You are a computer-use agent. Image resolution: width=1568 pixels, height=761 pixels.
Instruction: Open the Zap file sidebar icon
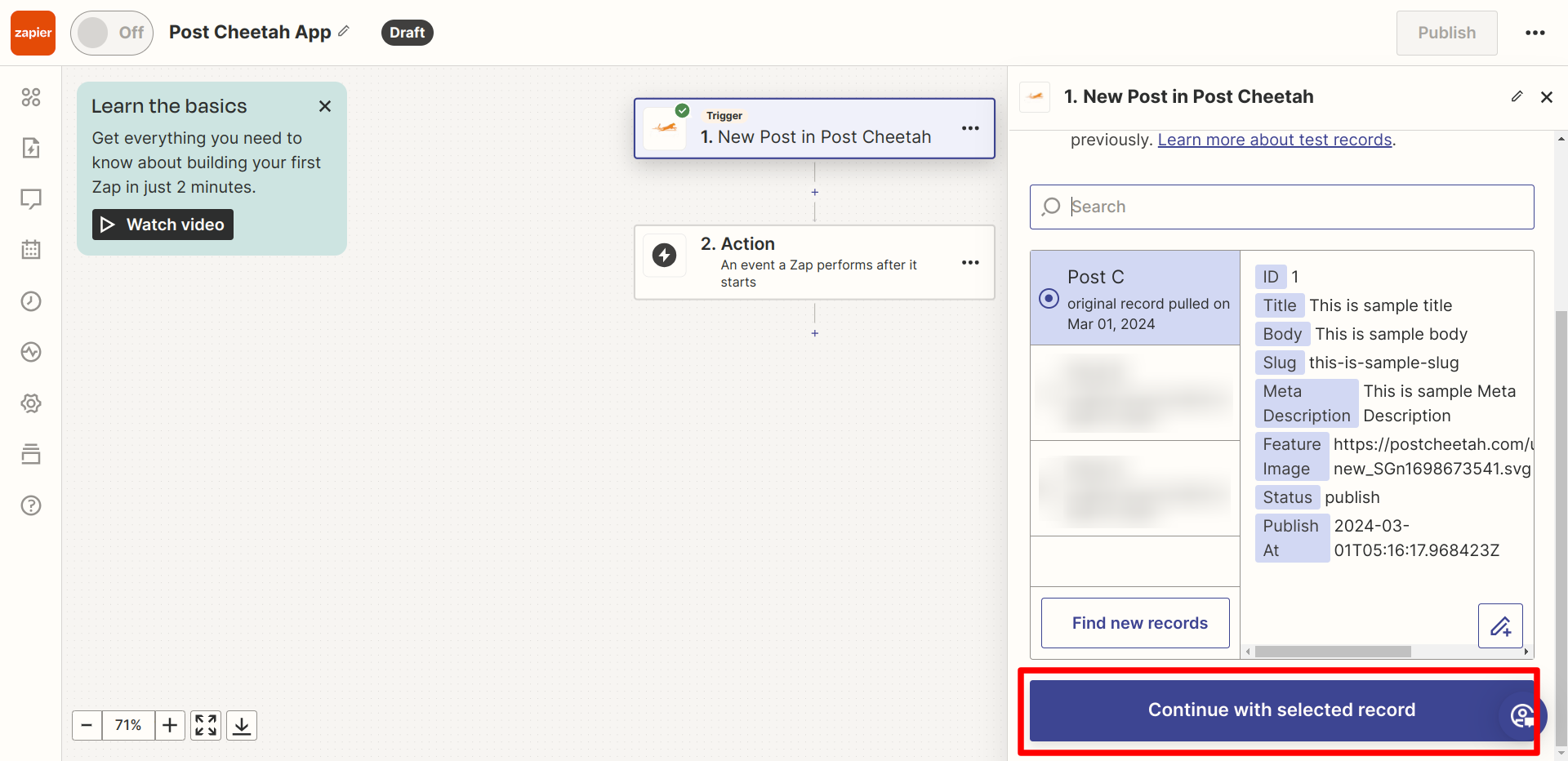pyautogui.click(x=31, y=148)
